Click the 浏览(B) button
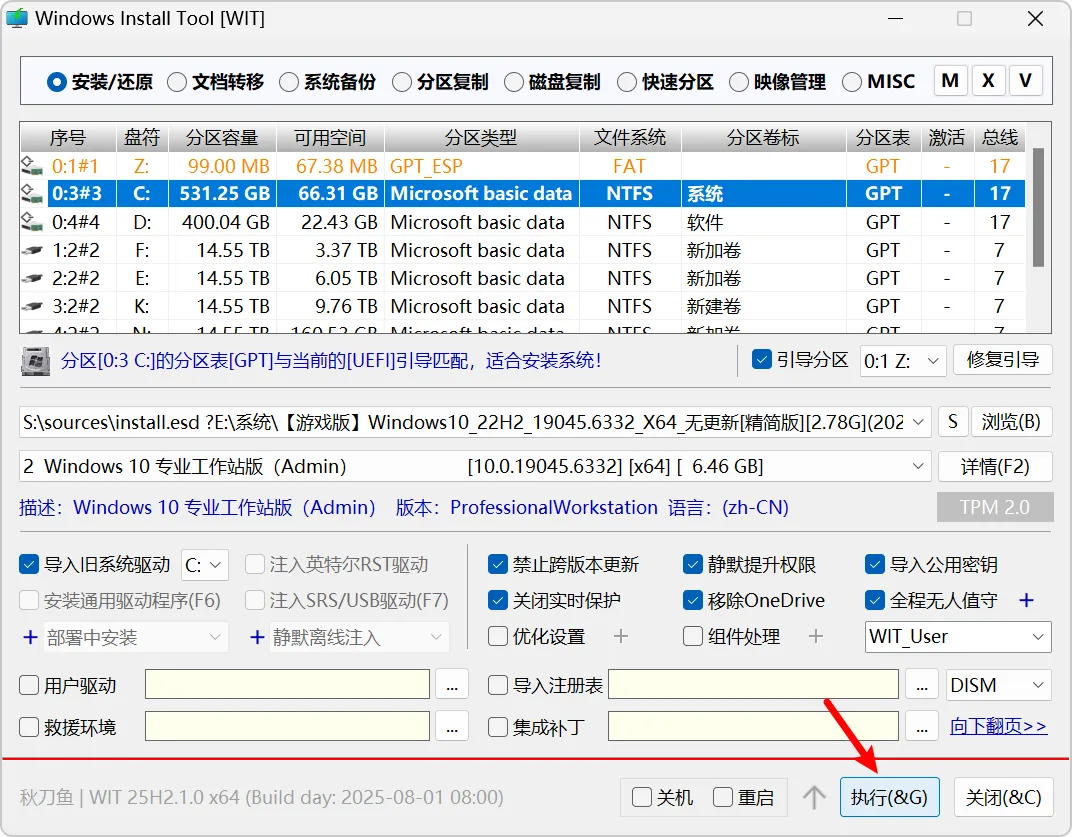The width and height of the screenshot is (1072, 837). (x=1011, y=422)
